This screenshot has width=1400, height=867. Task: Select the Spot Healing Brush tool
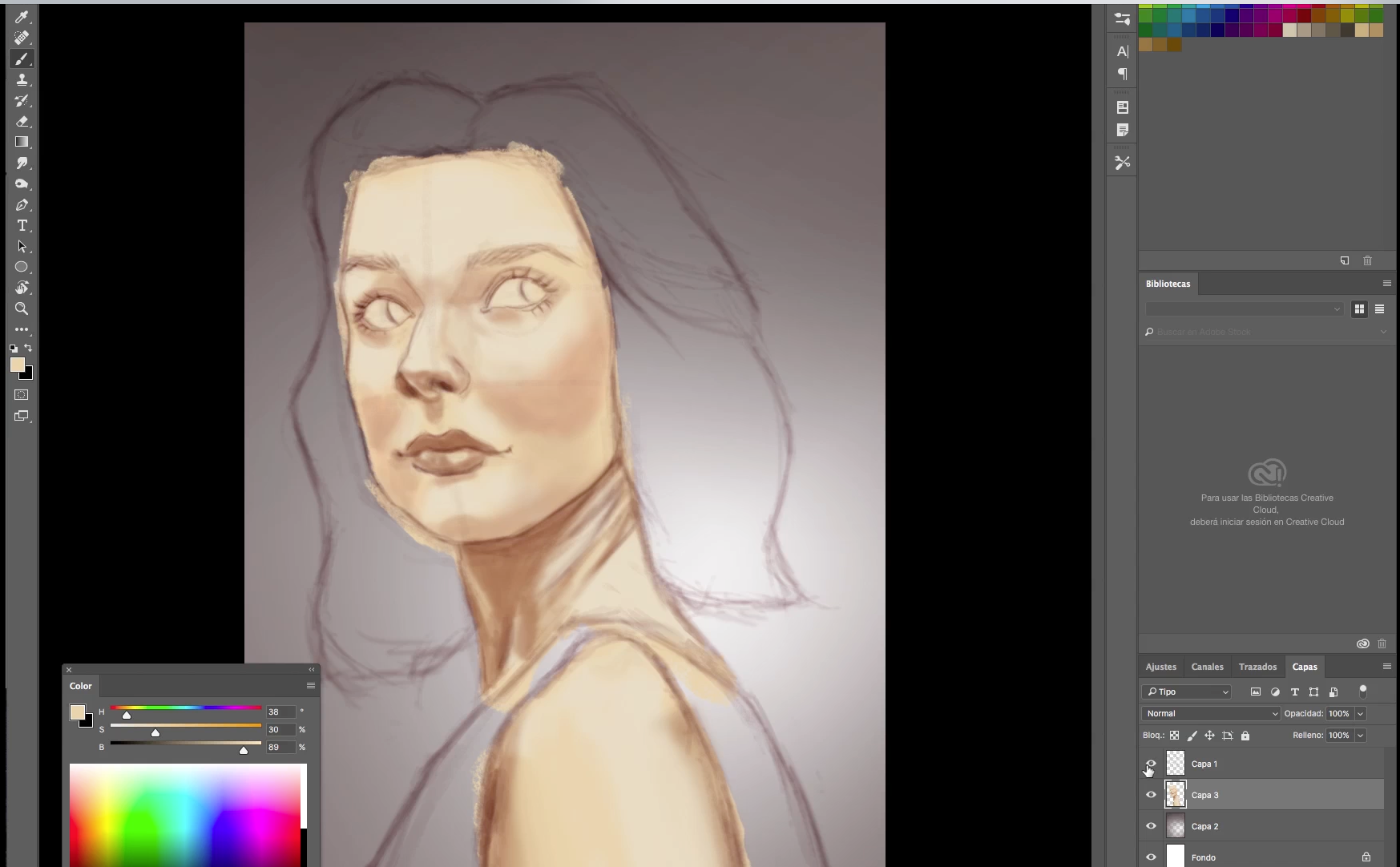pos(22,38)
